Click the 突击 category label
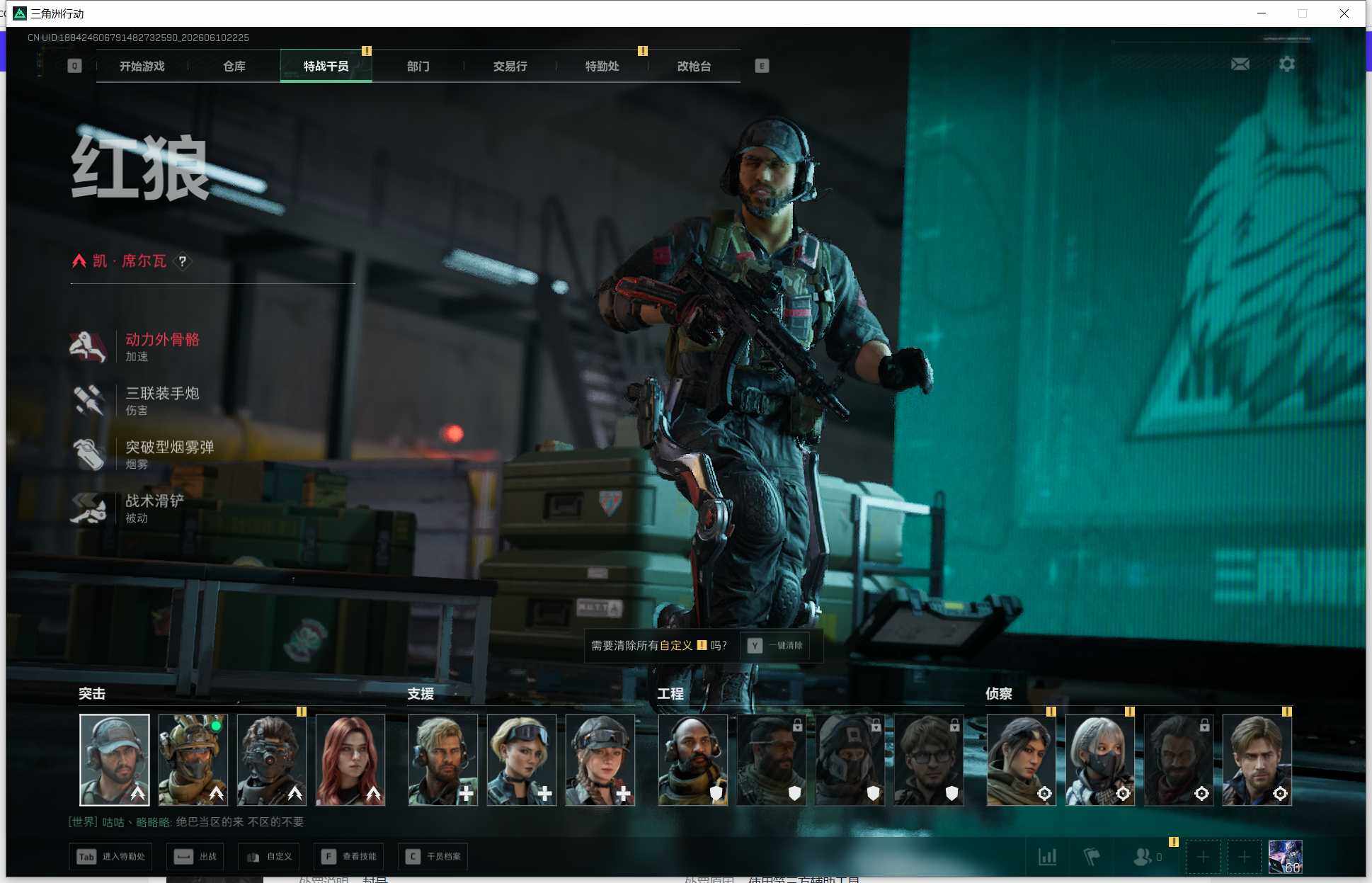Viewport: 1372px width, 883px height. click(92, 694)
